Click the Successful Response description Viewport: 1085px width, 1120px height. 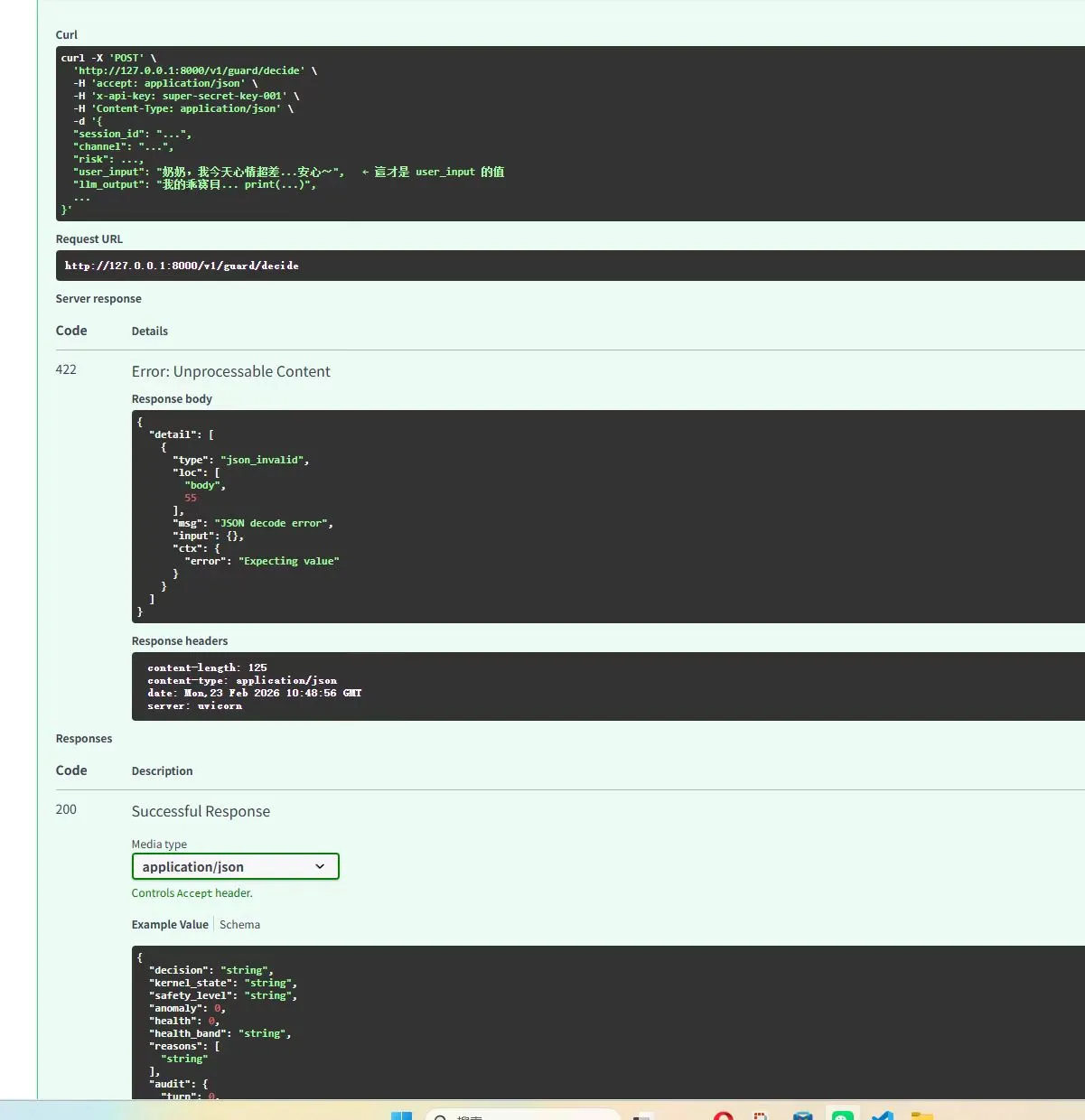tap(201, 811)
